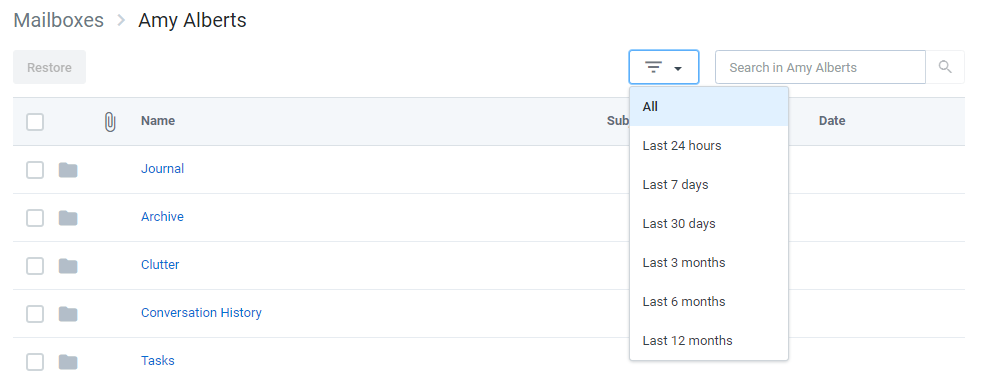Viewport: 987px width, 385px height.
Task: Tick the Clutter folder checkbox
Action: [x=35, y=266]
